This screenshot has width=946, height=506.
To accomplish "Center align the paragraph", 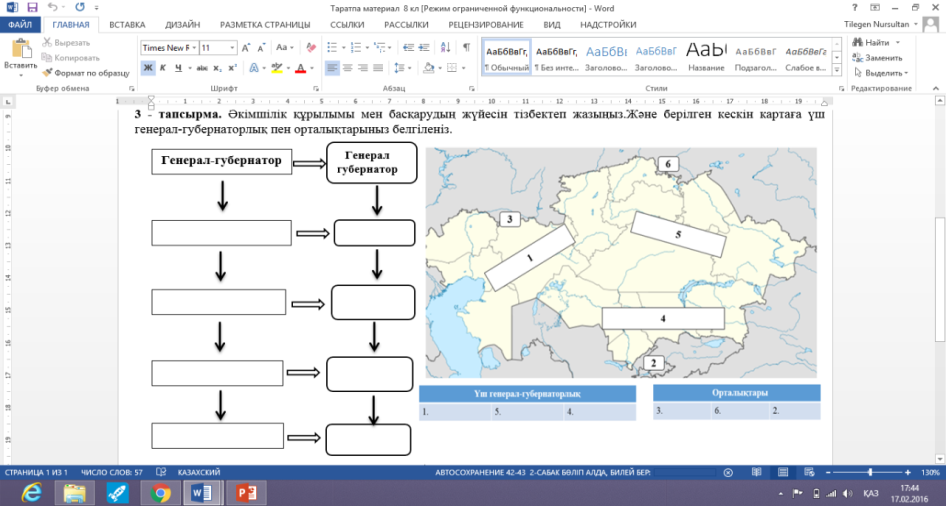I will (x=348, y=68).
